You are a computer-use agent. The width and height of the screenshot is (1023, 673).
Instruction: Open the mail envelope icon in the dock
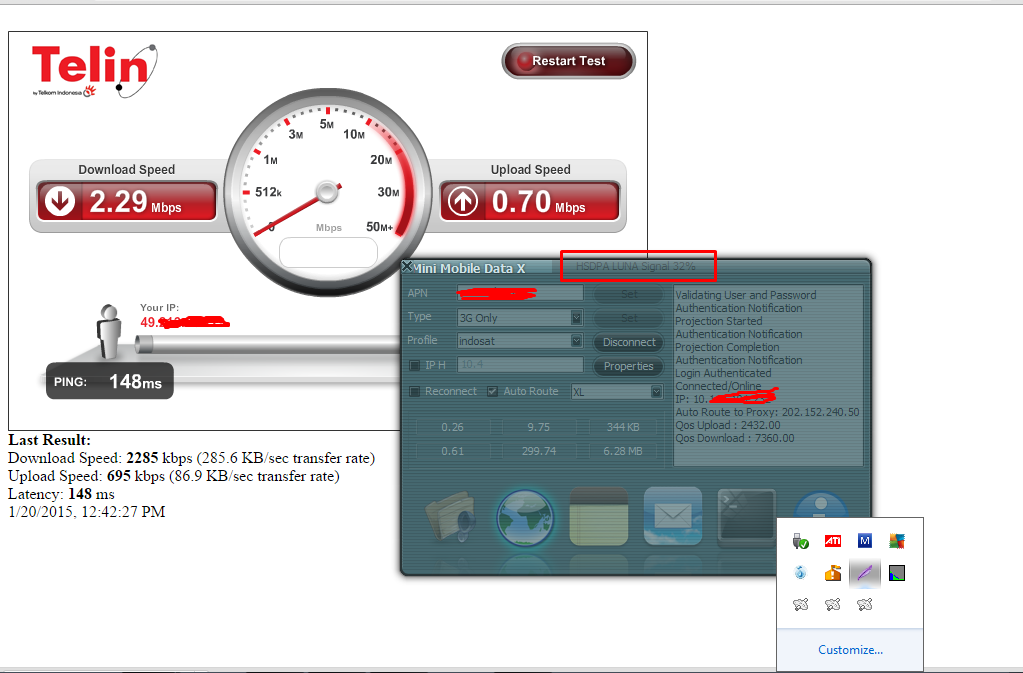coord(673,516)
